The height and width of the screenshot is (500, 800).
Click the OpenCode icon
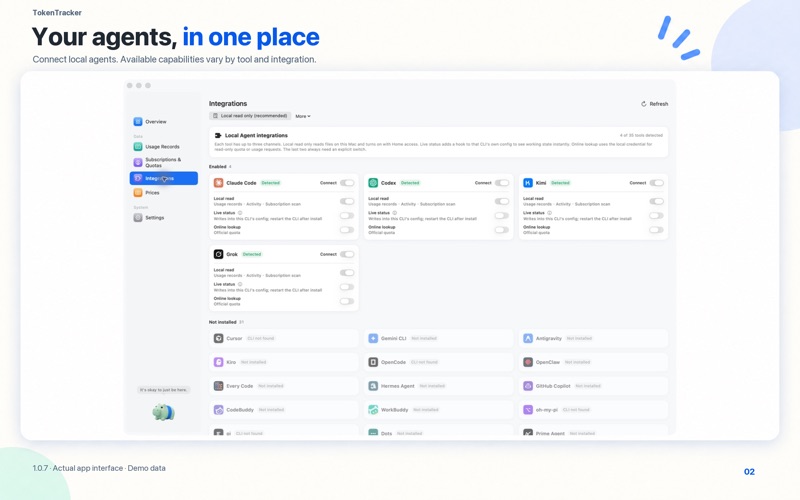click(x=373, y=362)
